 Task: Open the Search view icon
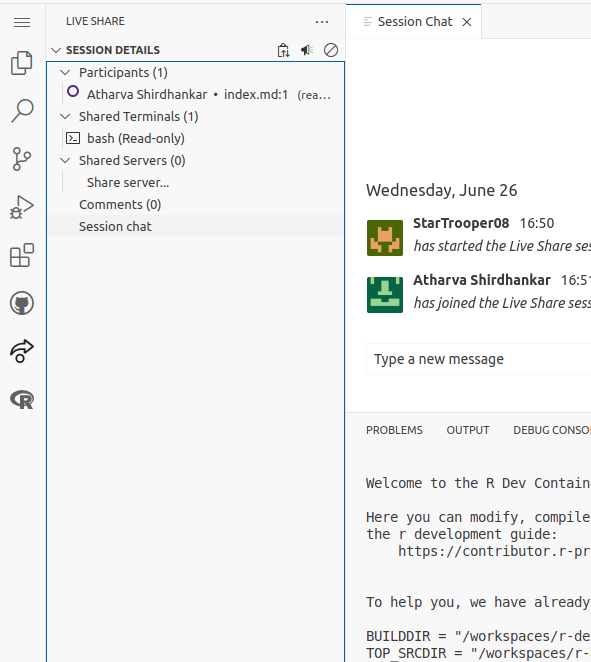(22, 111)
